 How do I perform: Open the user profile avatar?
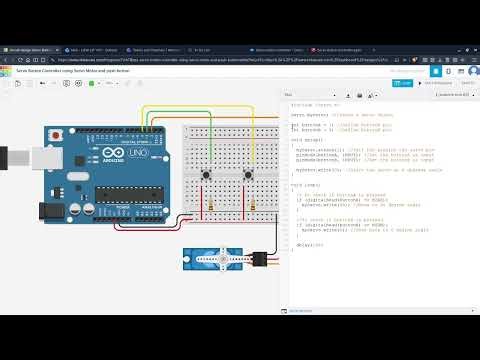click(x=473, y=71)
